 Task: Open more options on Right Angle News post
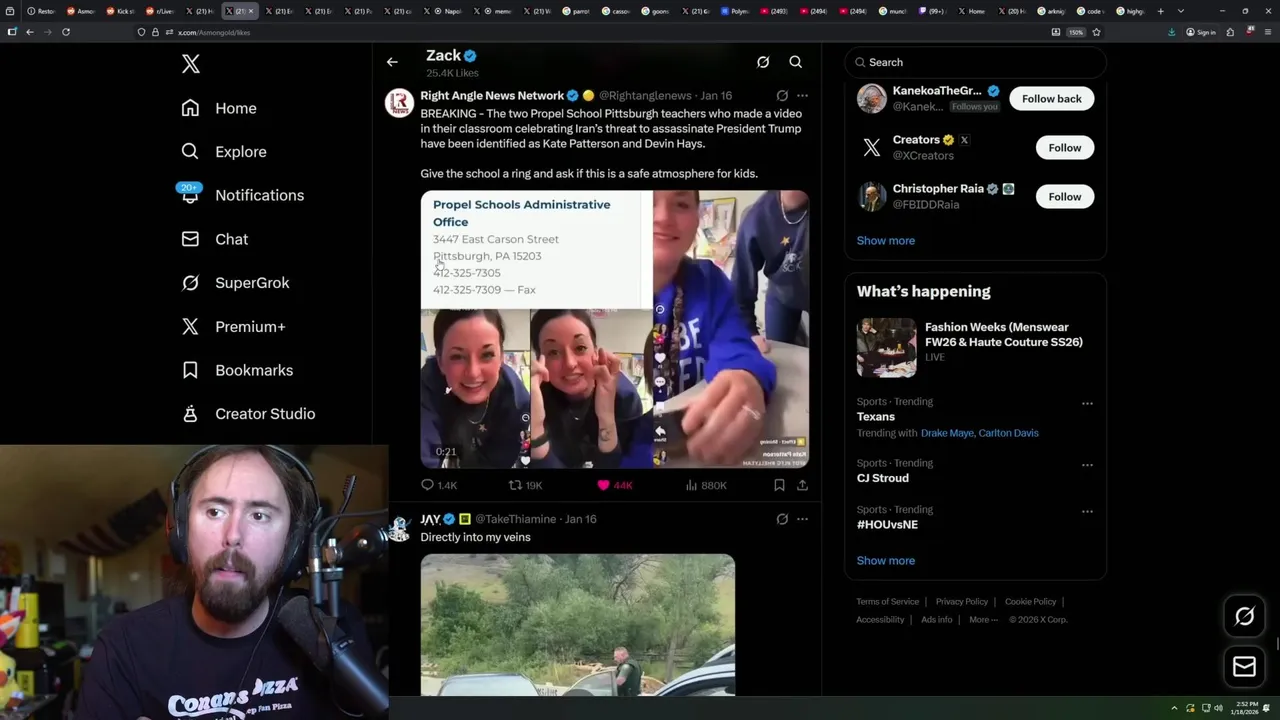802,96
